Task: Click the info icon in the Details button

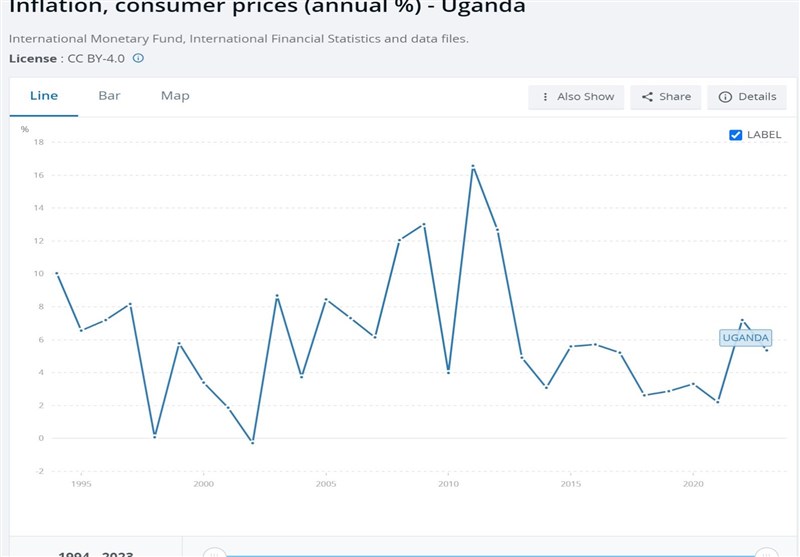Action: [725, 97]
